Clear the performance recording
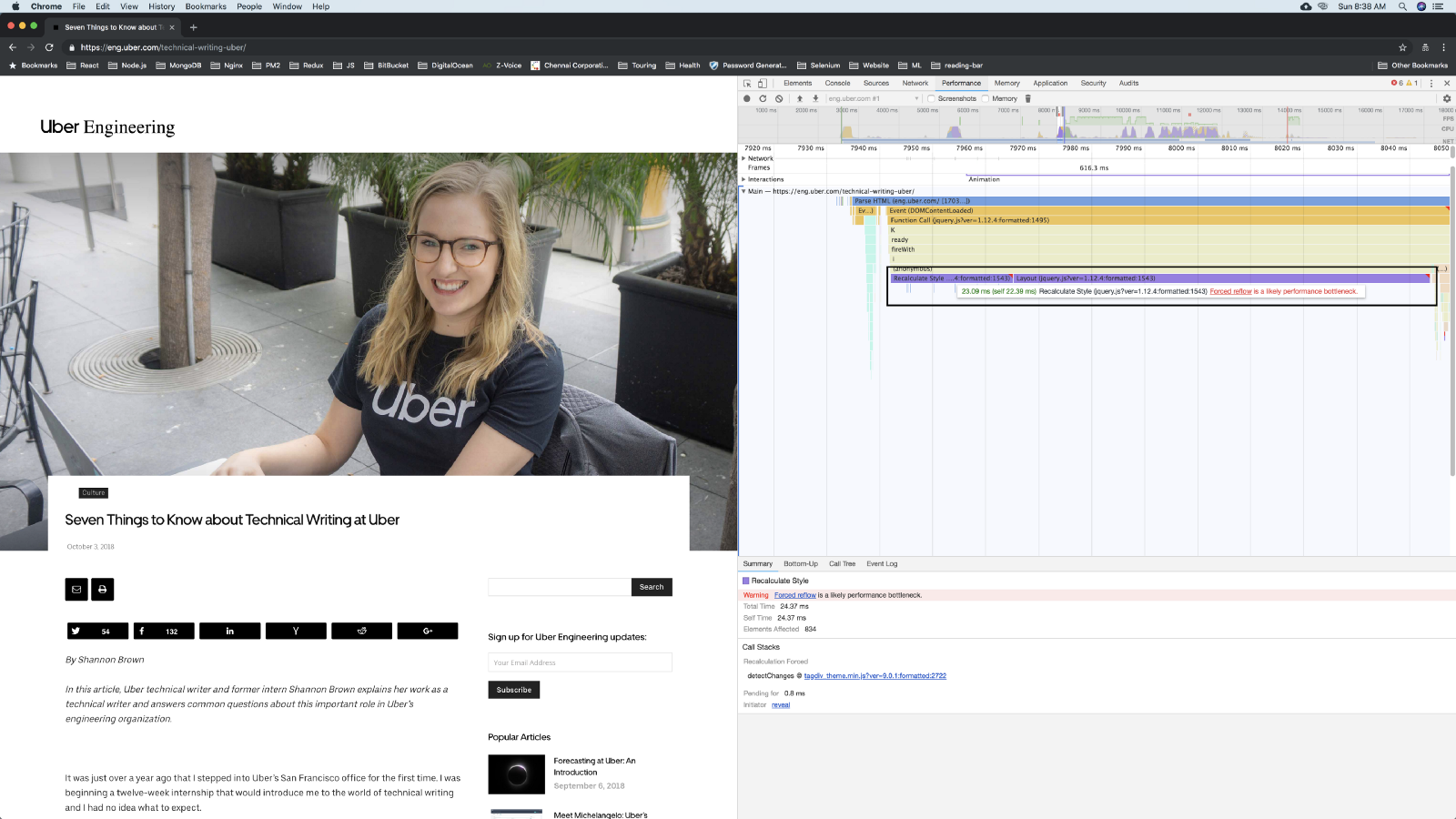1456x819 pixels. tap(779, 98)
